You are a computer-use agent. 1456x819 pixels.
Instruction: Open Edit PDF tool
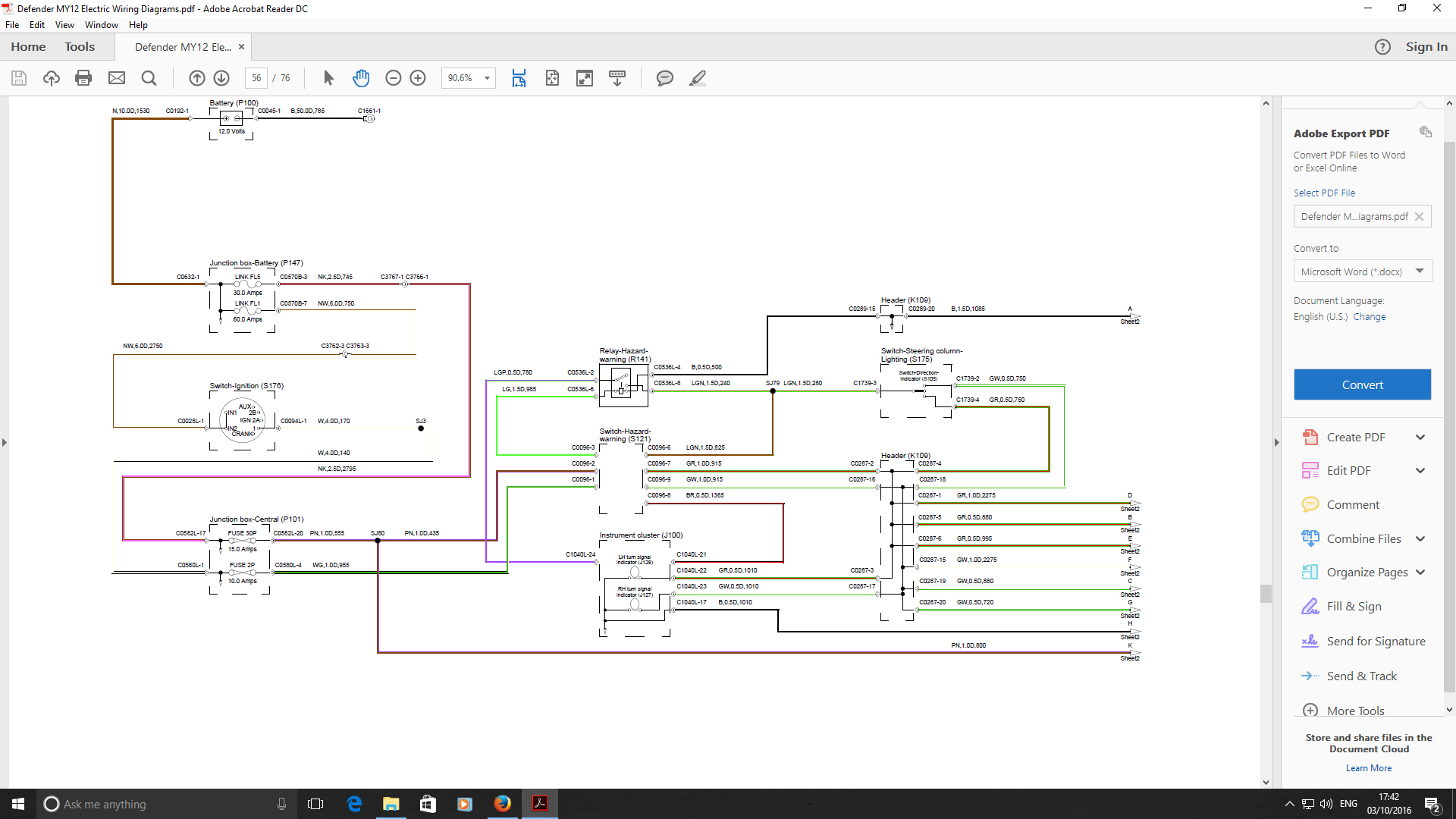[x=1348, y=471]
